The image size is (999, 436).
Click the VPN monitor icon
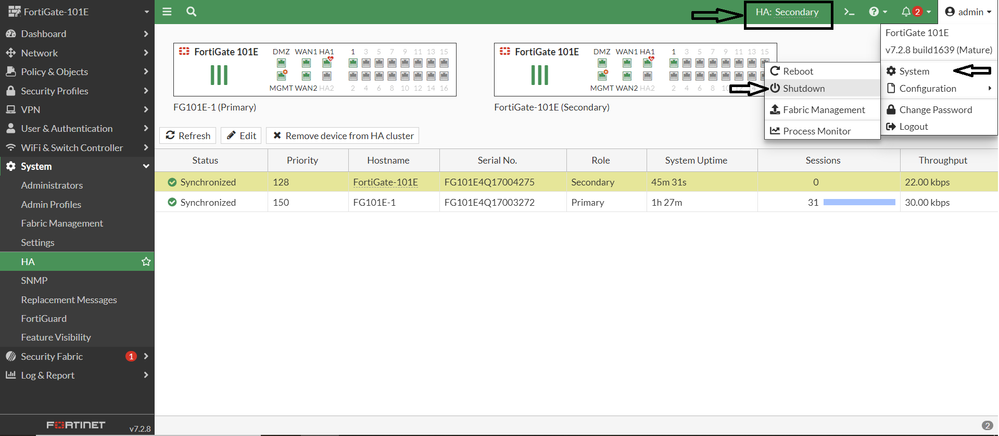[x=10, y=110]
